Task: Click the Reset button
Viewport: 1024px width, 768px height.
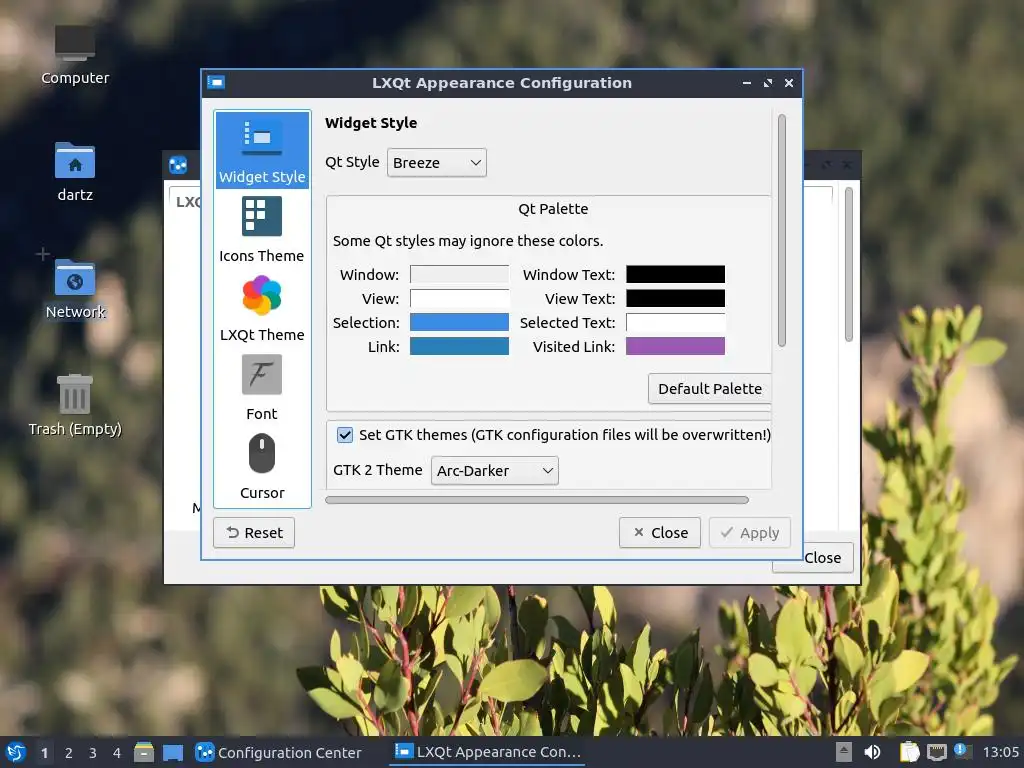Action: coord(254,533)
